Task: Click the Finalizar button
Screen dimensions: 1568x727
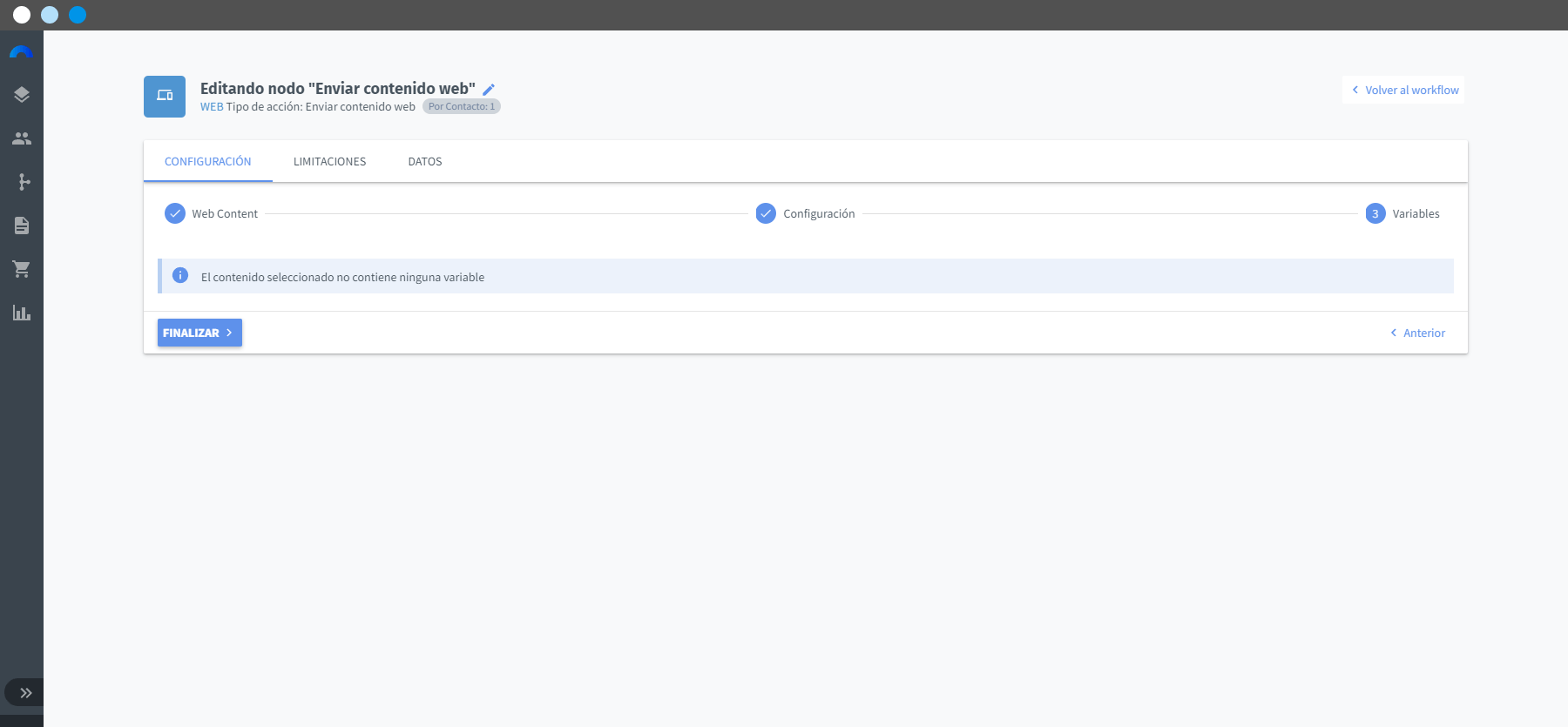Action: click(199, 333)
